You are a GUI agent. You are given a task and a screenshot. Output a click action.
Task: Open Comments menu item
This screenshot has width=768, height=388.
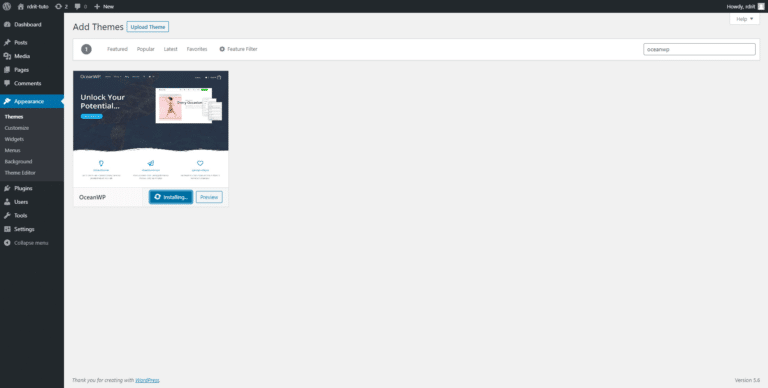(27, 83)
